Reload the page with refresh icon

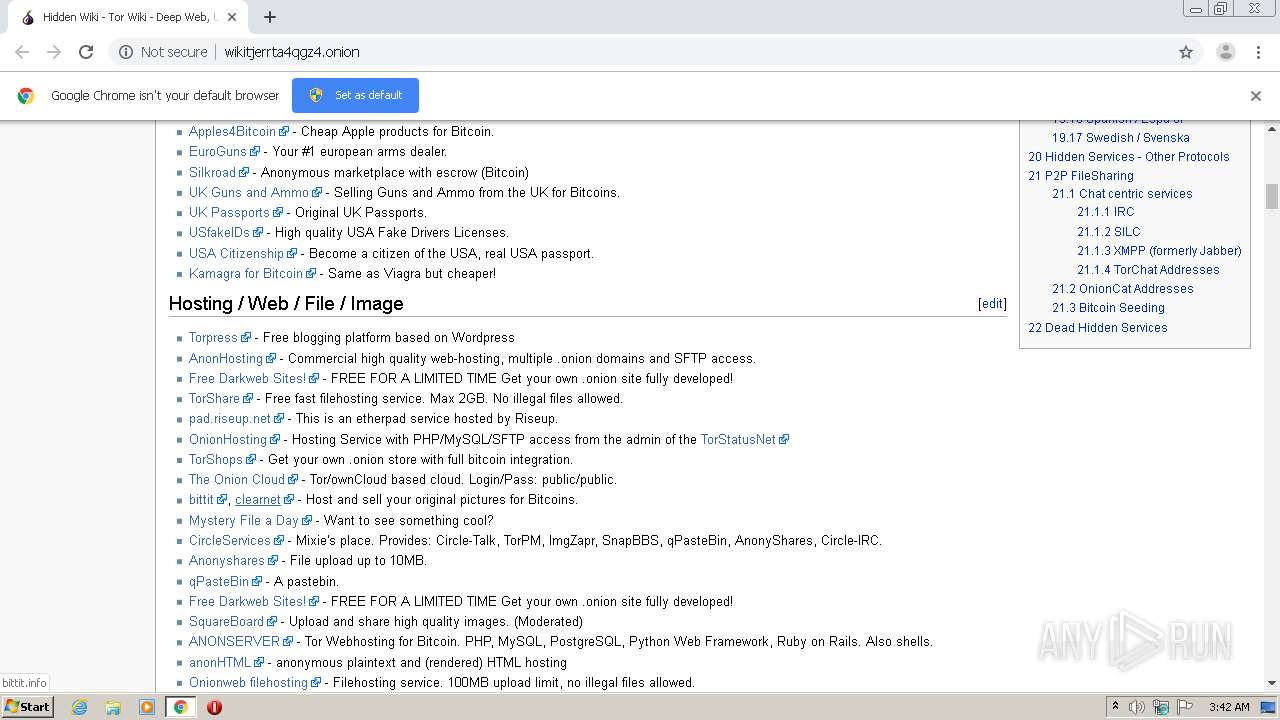pyautogui.click(x=86, y=52)
